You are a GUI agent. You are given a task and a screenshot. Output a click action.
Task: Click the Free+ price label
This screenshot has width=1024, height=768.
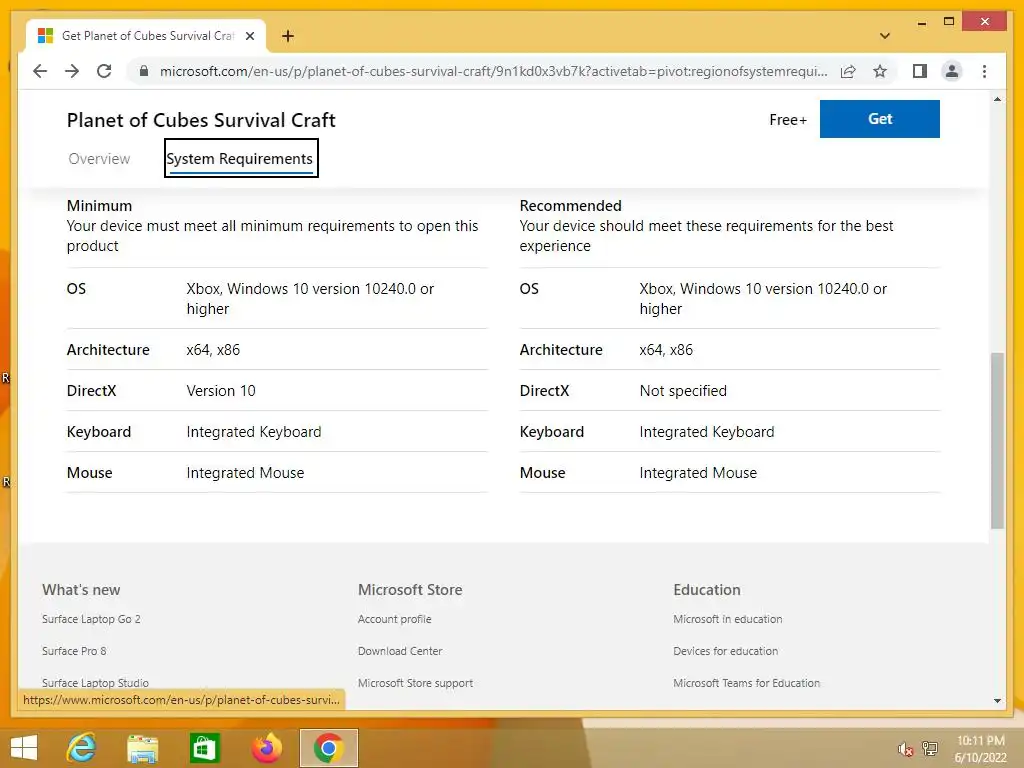(788, 120)
